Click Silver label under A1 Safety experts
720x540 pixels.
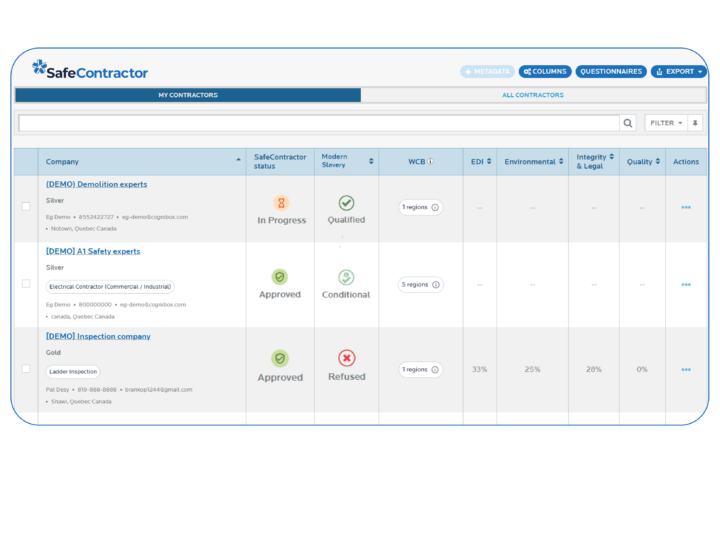pyautogui.click(x=55, y=267)
